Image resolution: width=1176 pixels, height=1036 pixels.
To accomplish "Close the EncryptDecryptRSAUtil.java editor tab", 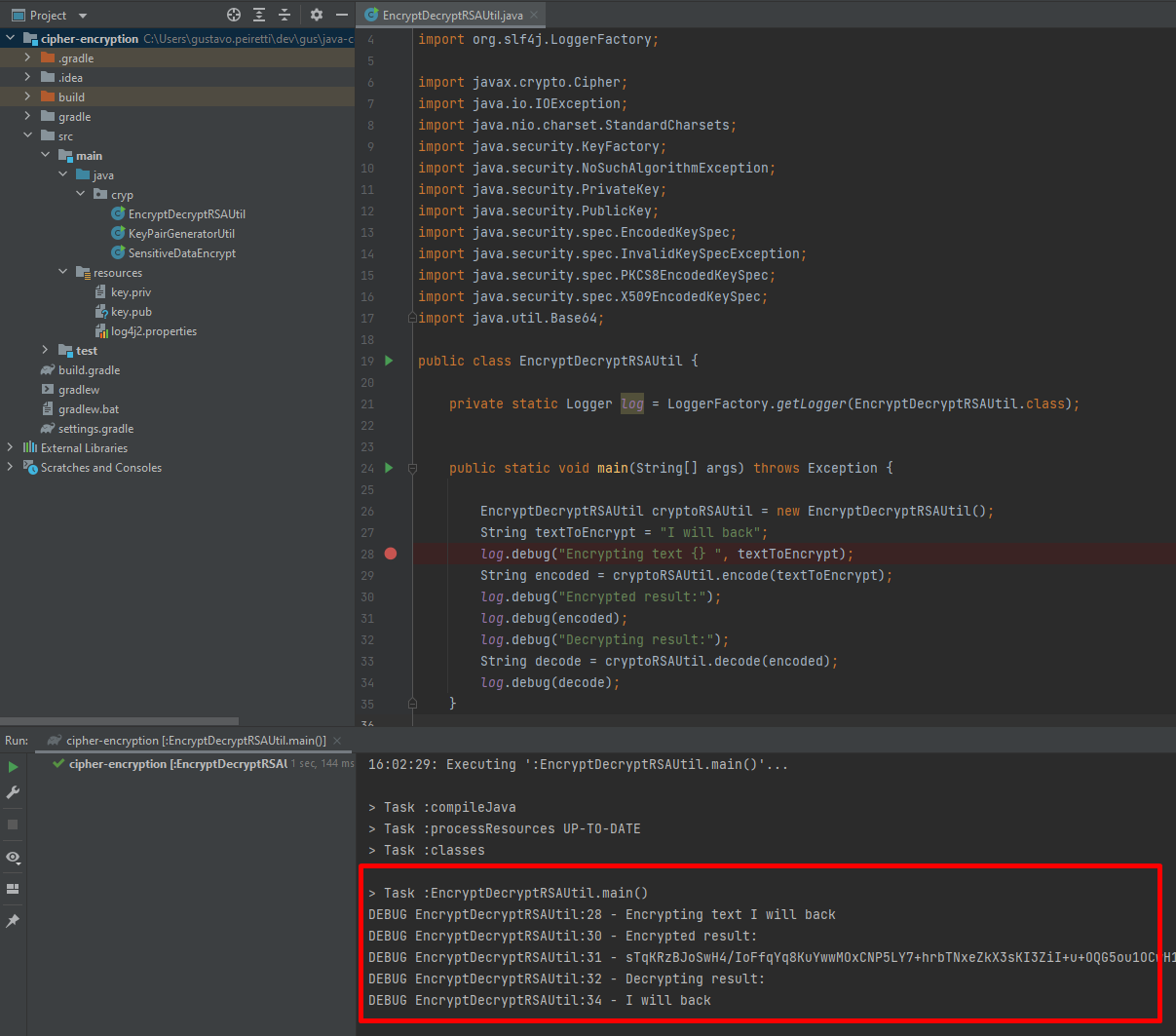I will [534, 16].
